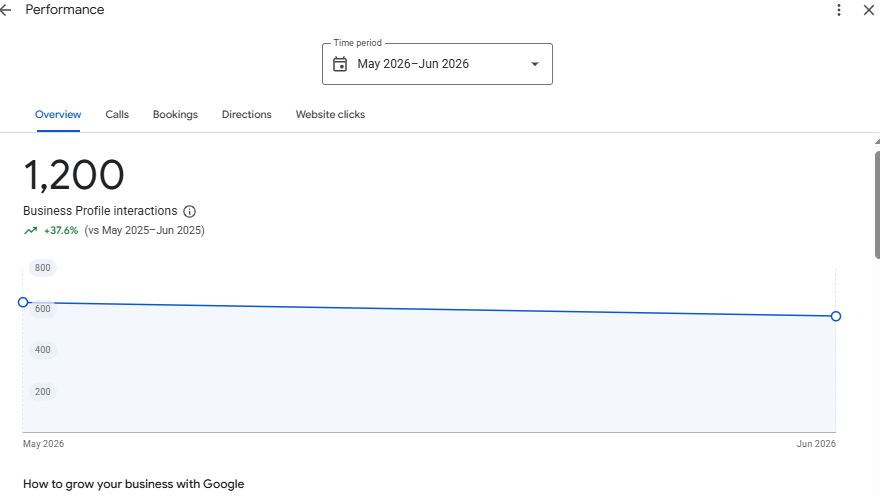
Task: Click the calendar icon in Time period
Action: click(340, 64)
